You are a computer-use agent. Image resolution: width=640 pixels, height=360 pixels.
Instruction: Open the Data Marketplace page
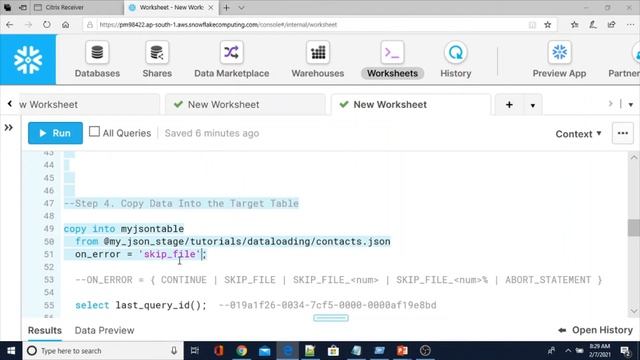point(231,60)
